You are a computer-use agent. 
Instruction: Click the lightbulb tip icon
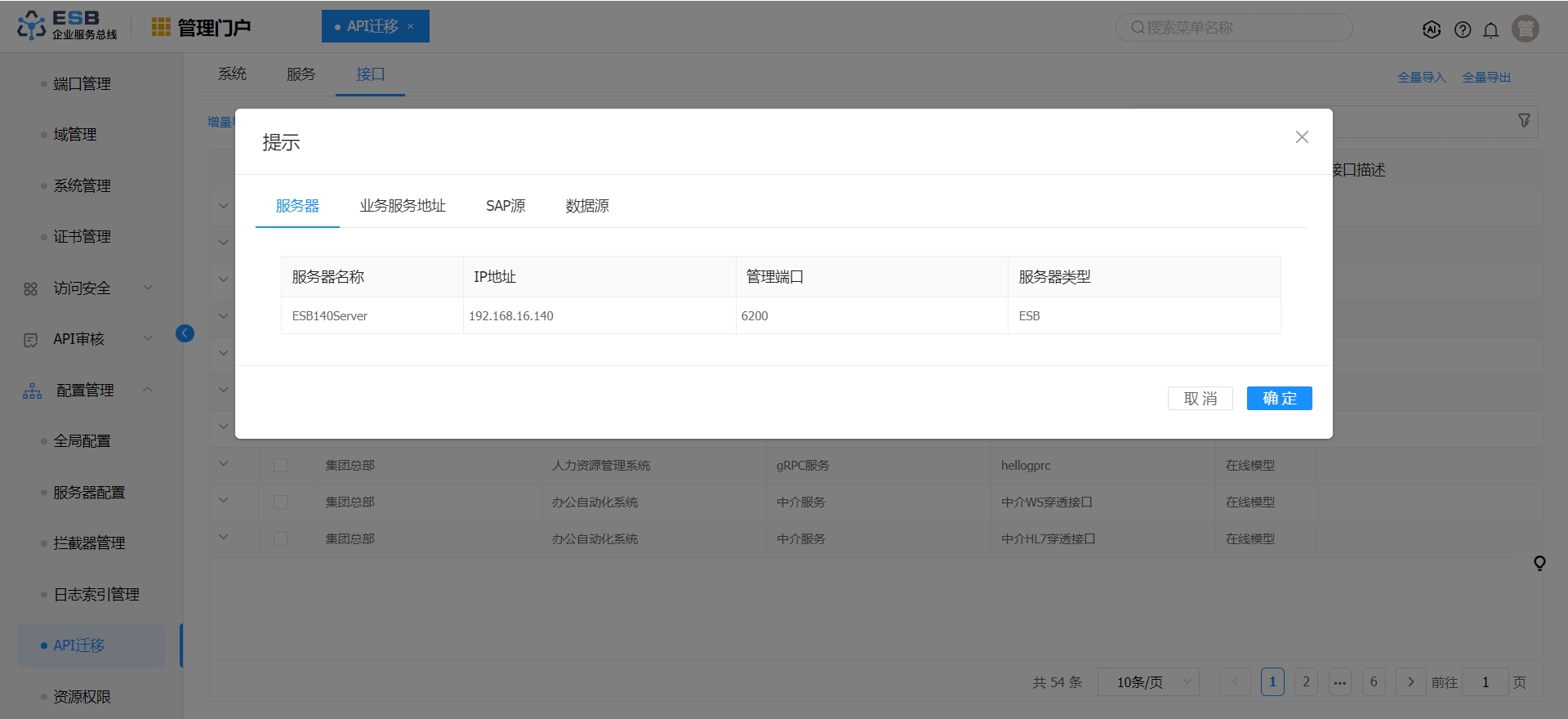1539,563
